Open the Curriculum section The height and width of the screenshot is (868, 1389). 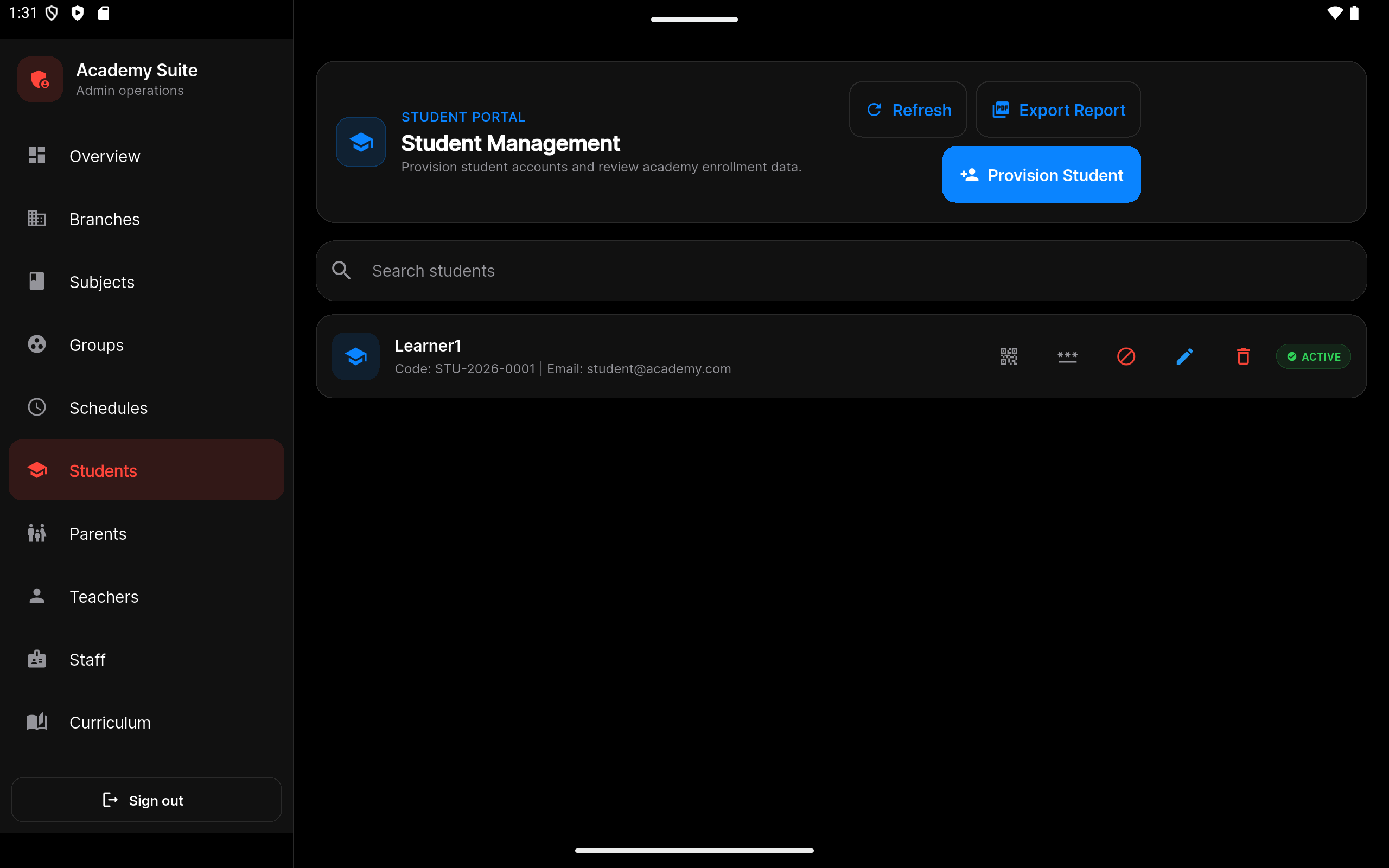(146, 722)
